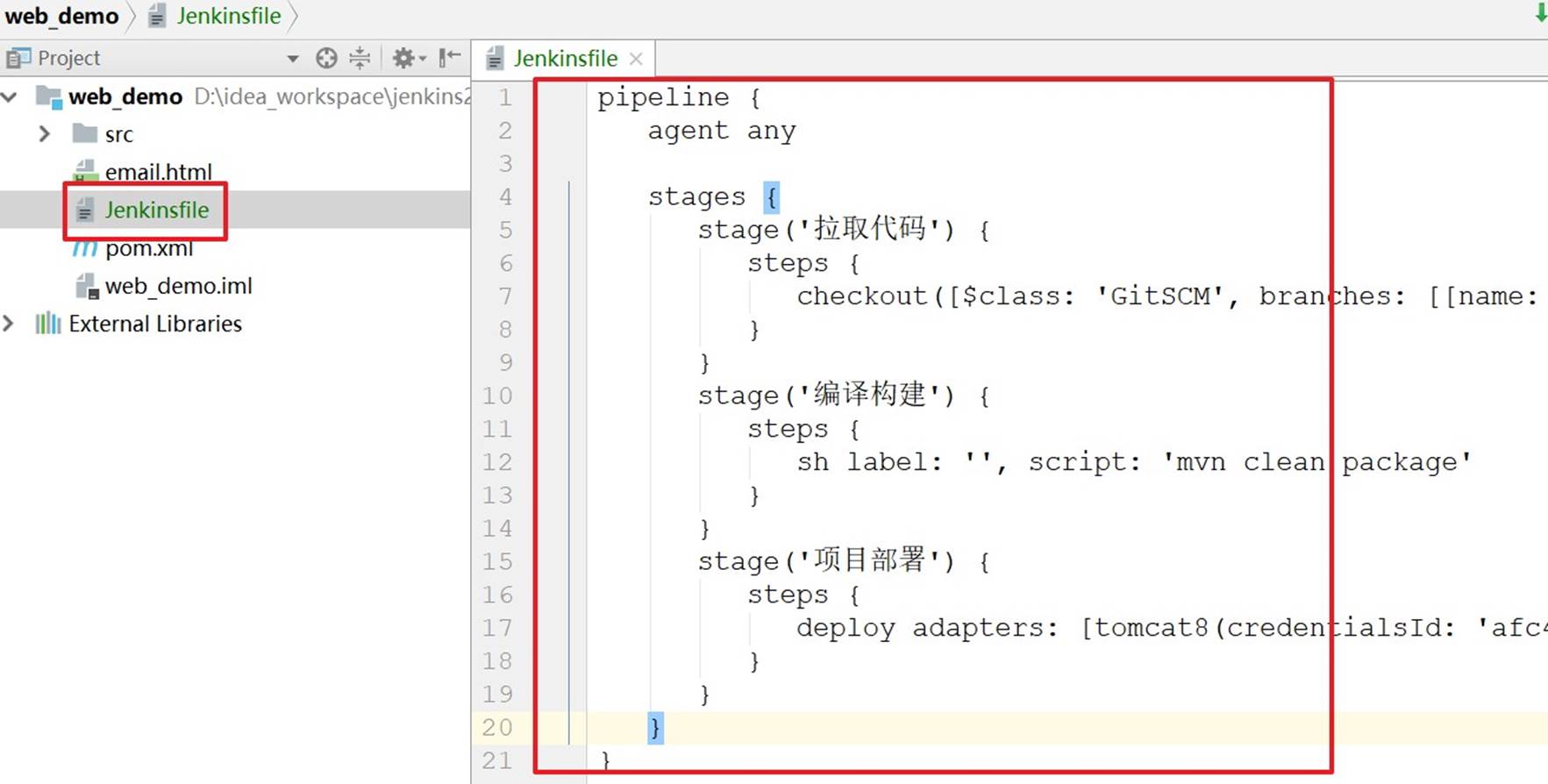
Task: Click the 'agent any' code line
Action: tap(722, 131)
